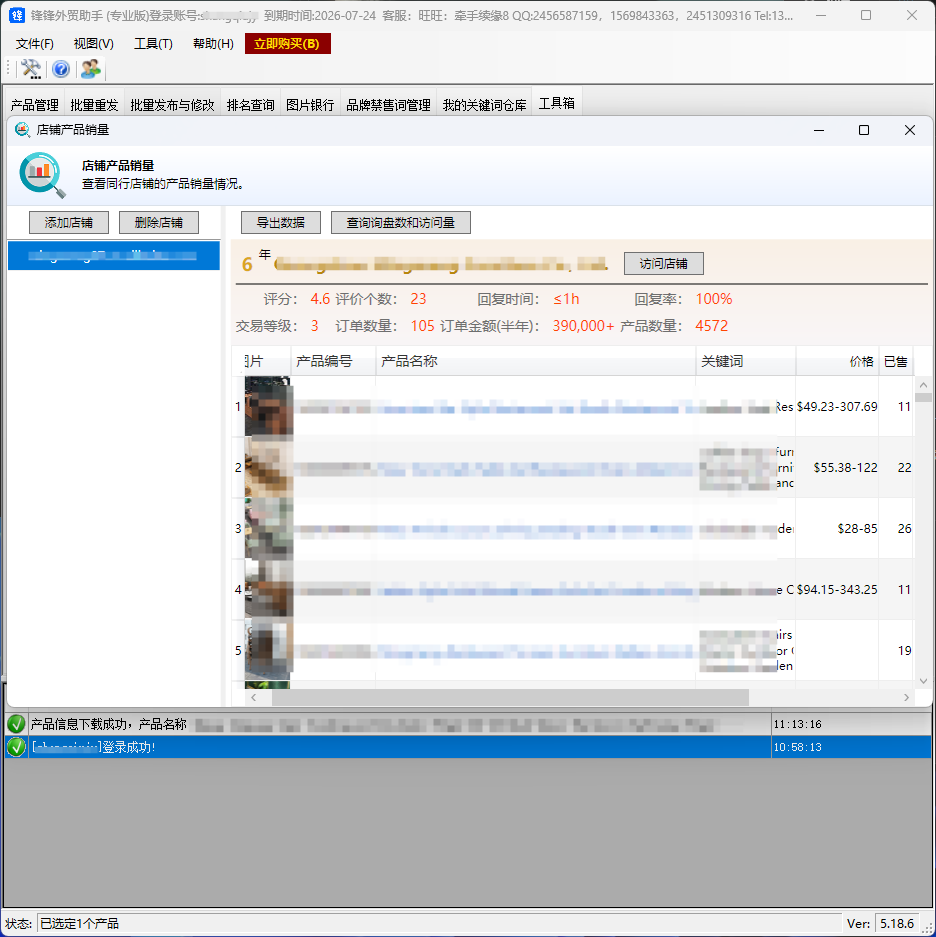
Task: Switch to the 图片银行 tab
Action: 310,105
